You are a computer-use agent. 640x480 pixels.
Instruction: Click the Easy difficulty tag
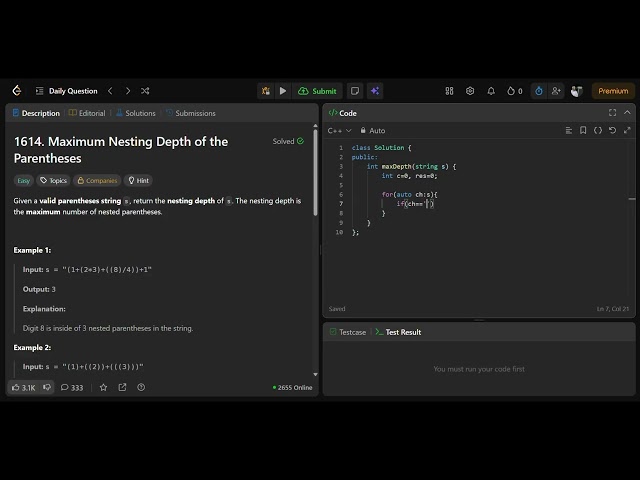pyautogui.click(x=24, y=180)
